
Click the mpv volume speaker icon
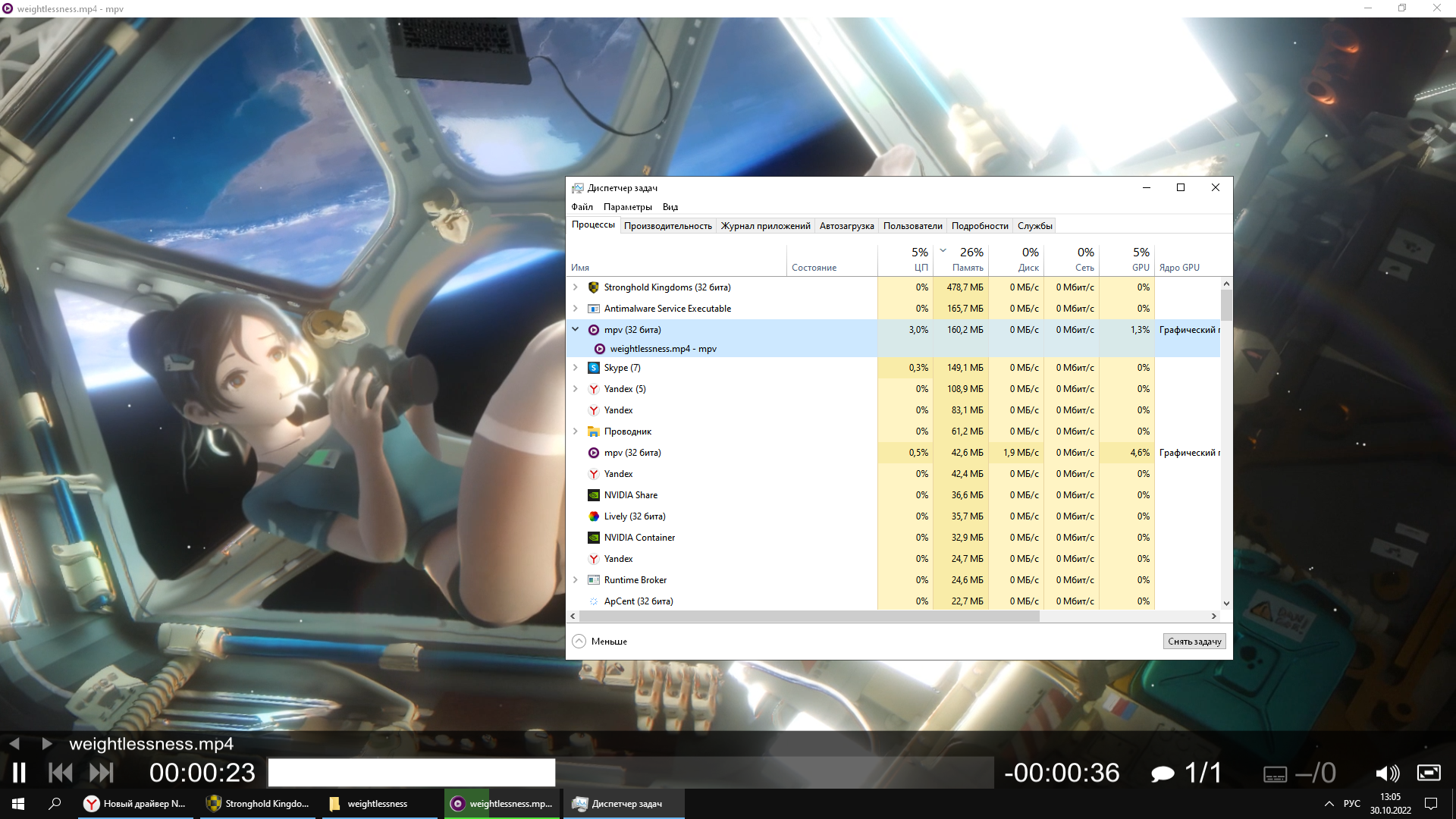click(1387, 773)
